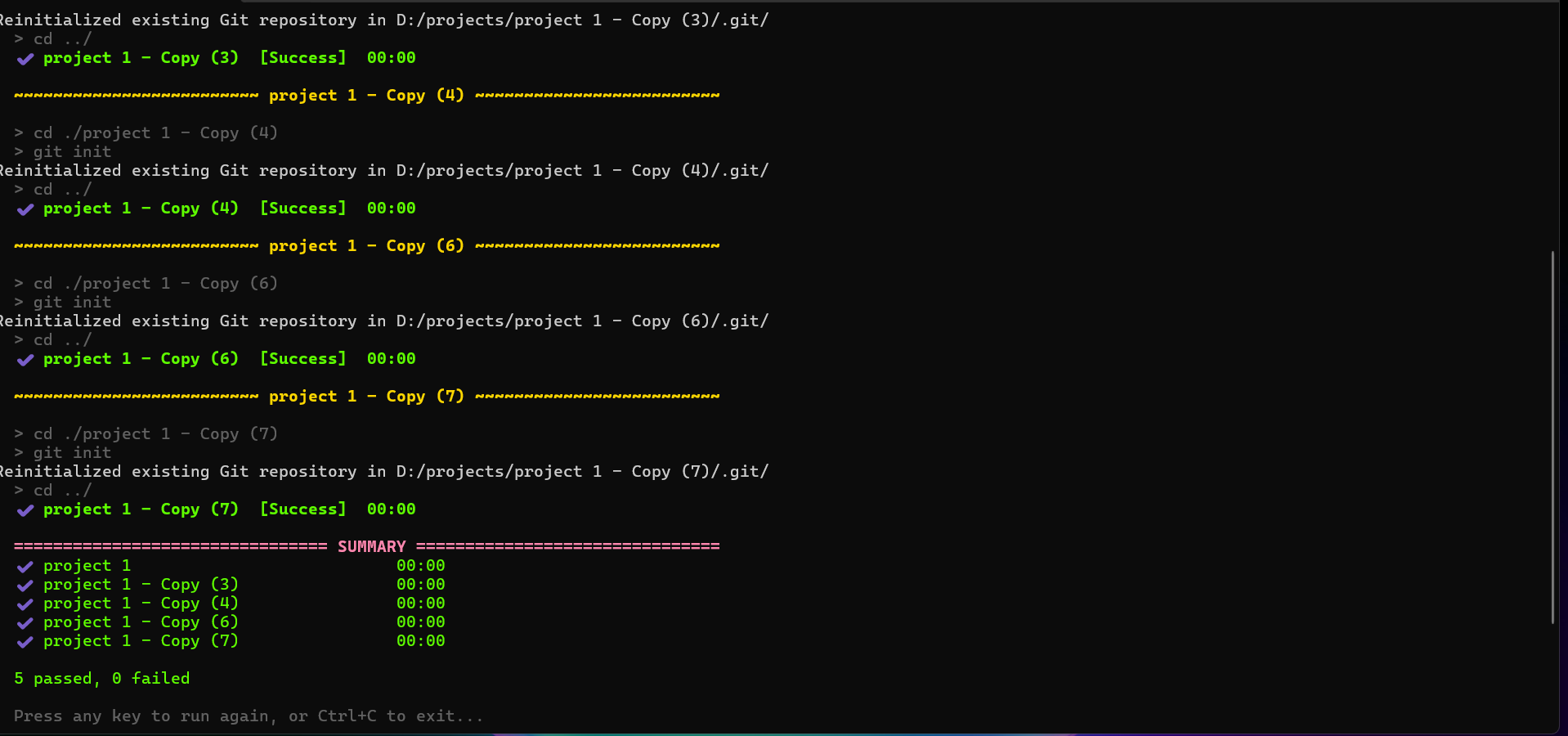Click checkmark on Copy (7) Success line
The image size is (1568, 736).
point(25,510)
